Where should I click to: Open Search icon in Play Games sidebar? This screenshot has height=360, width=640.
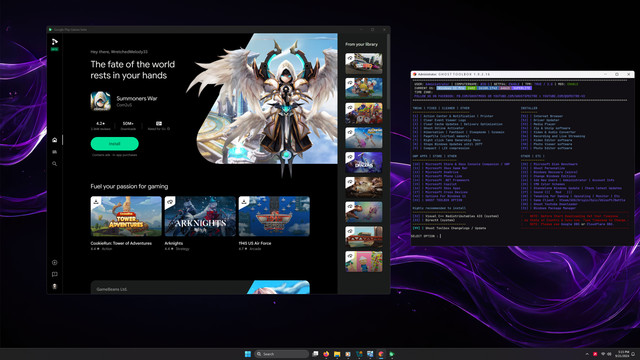(55, 164)
